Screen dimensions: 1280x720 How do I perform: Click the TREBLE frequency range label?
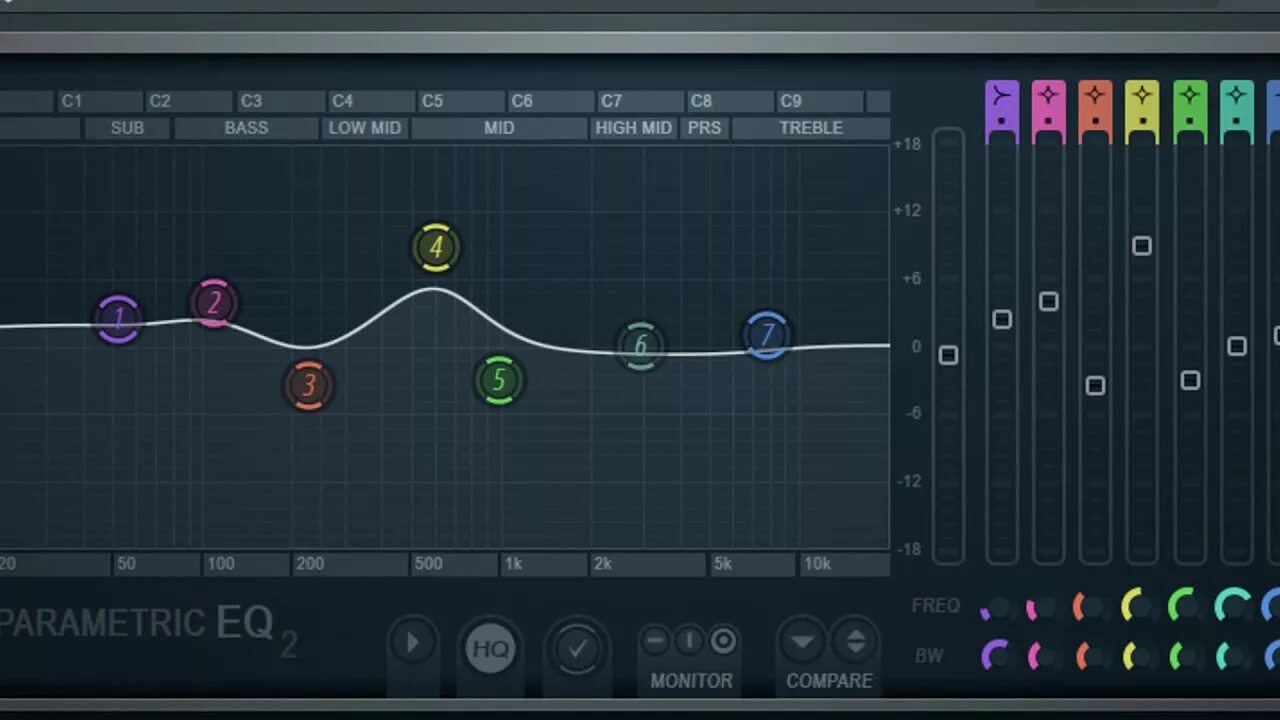coord(811,128)
